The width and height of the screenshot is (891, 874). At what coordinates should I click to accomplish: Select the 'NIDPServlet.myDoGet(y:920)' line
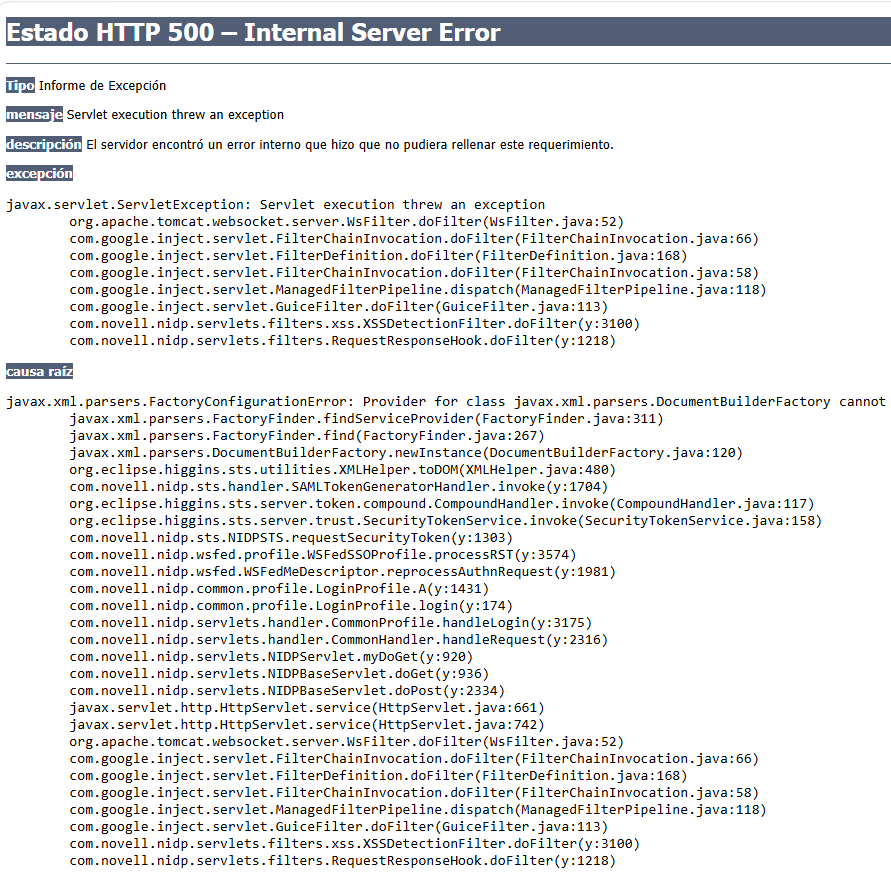[x=271, y=657]
